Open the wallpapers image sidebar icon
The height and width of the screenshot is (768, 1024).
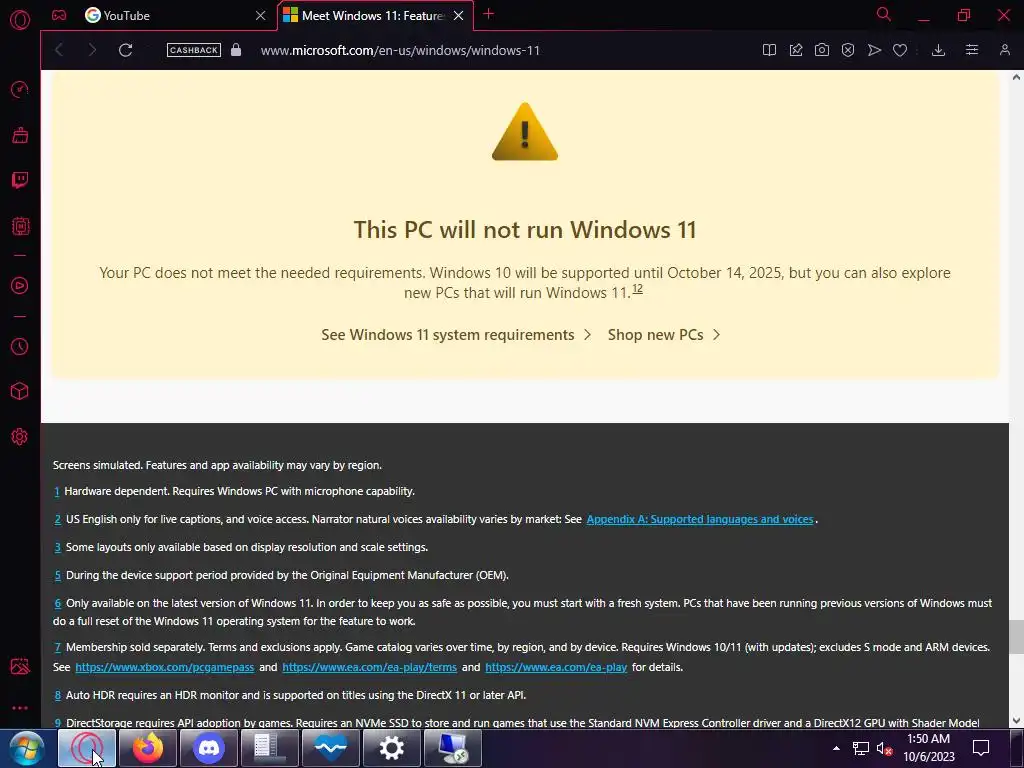click(20, 665)
